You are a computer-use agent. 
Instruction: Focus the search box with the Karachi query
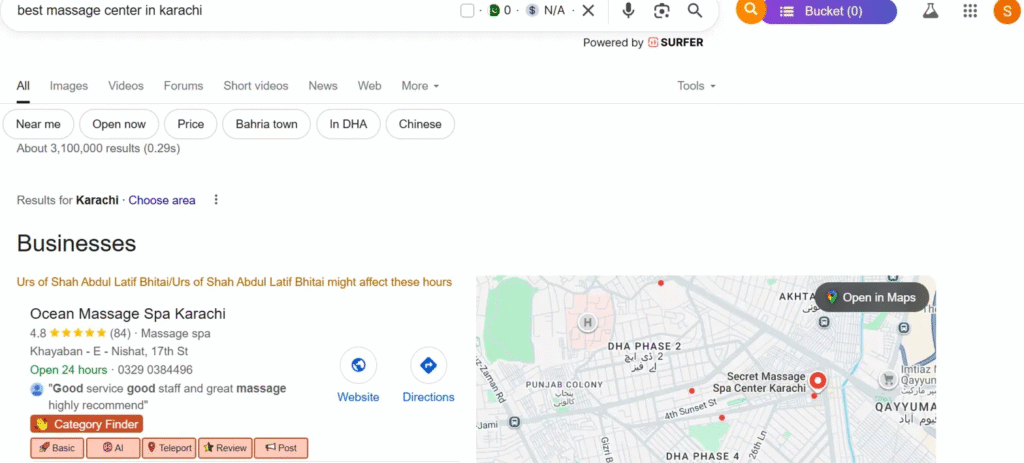tap(235, 10)
